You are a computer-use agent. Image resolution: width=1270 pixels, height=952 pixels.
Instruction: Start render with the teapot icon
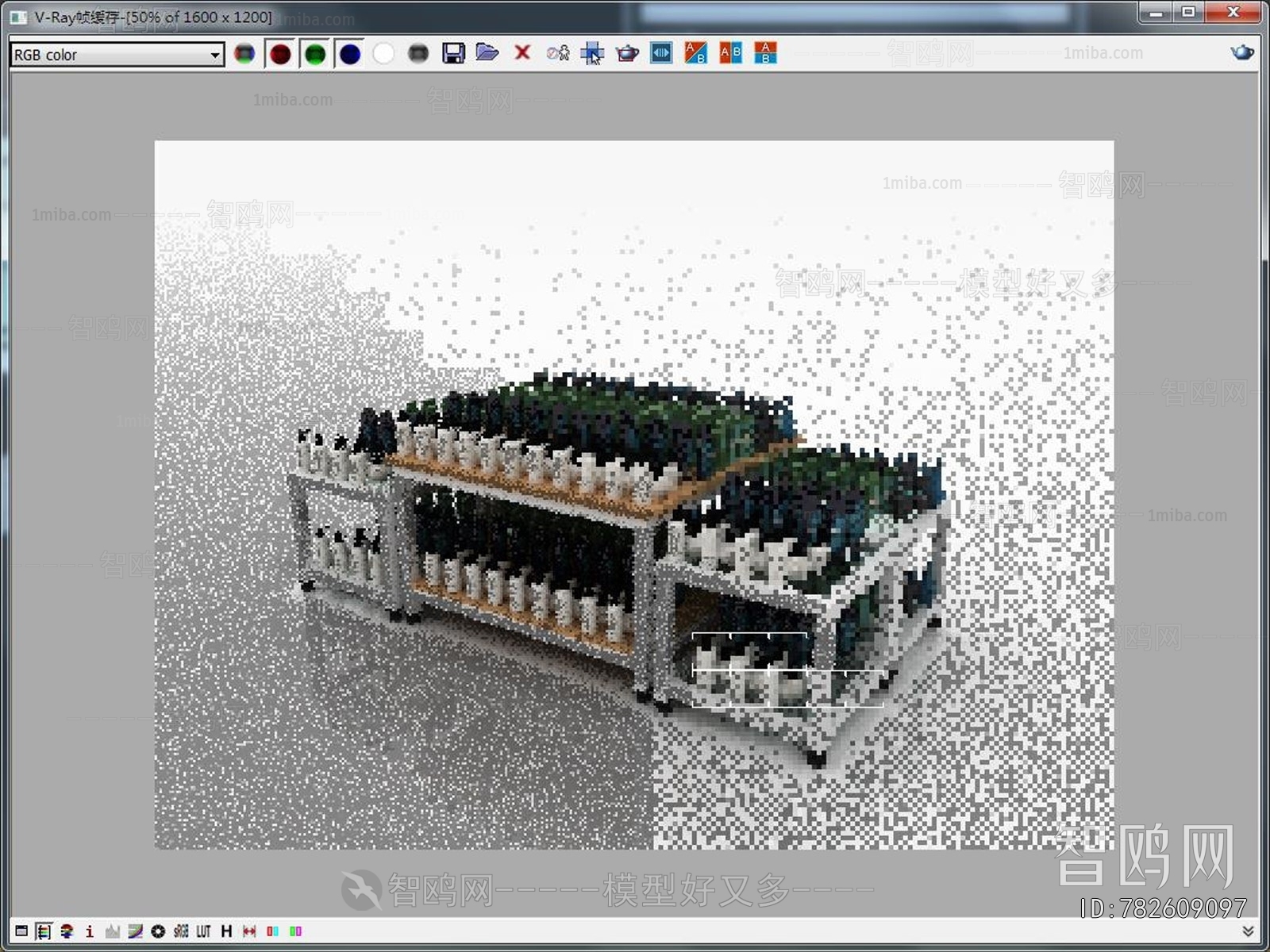point(627,53)
